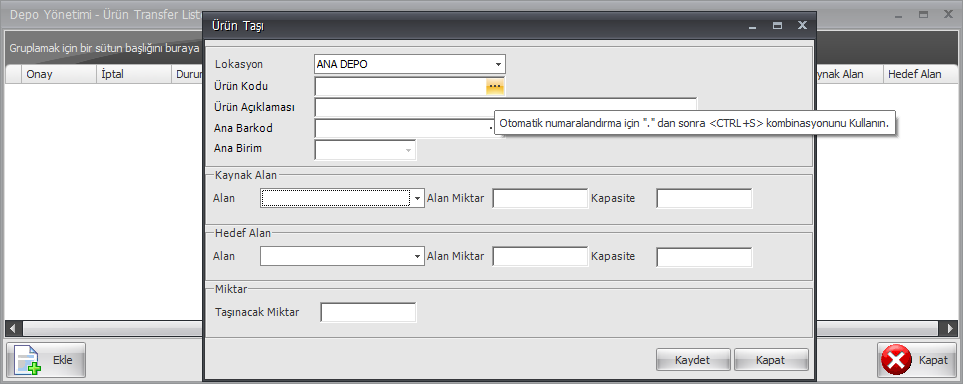
Task: Maximize the Ürün Taşı dialog
Action: 777,26
